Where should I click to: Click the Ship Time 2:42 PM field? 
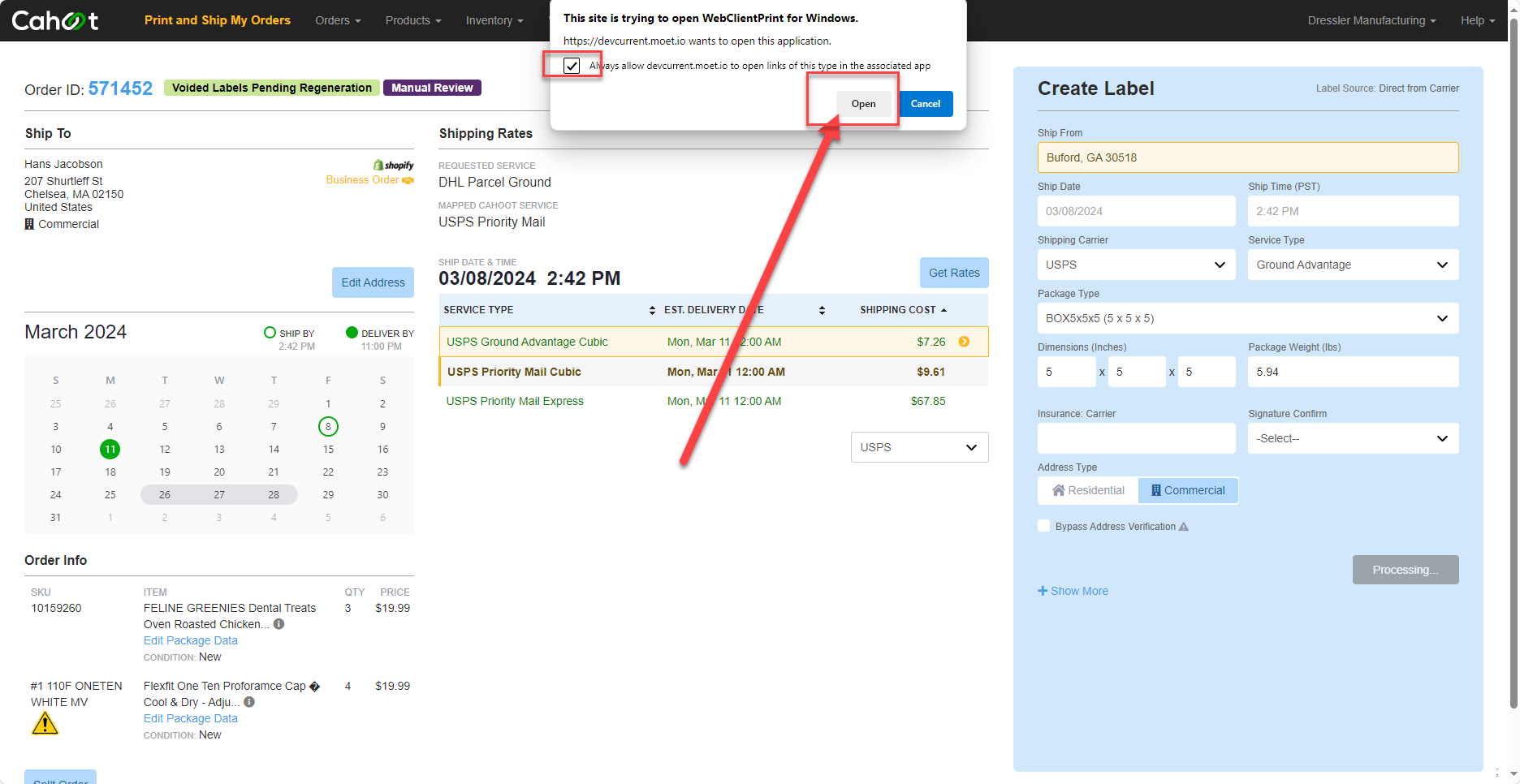(x=1353, y=211)
